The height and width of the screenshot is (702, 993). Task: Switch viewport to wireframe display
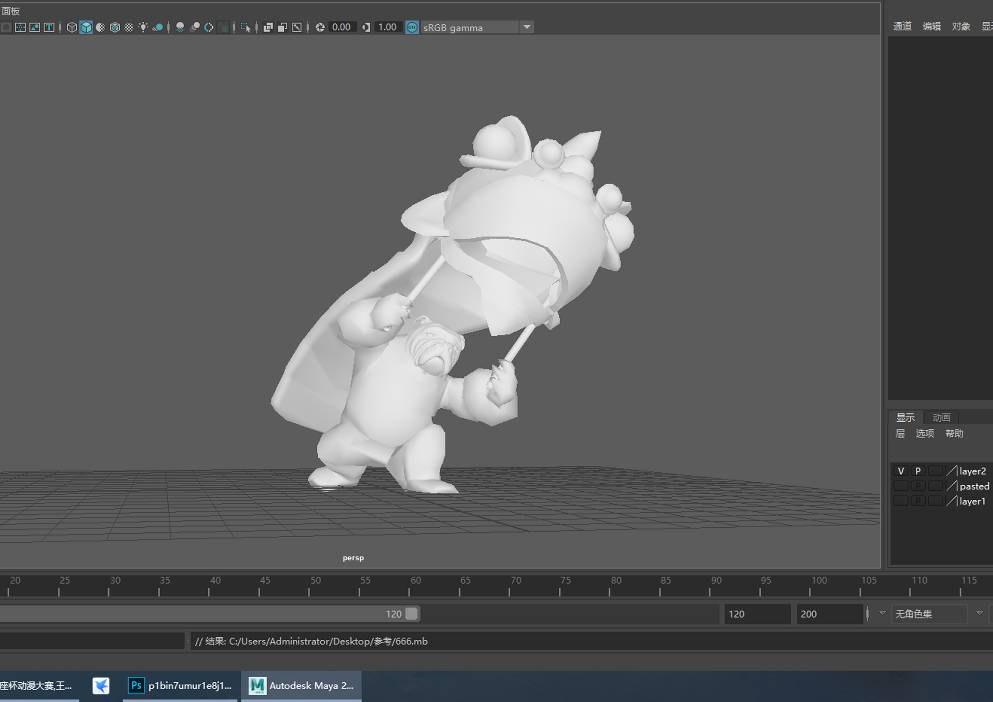(72, 27)
